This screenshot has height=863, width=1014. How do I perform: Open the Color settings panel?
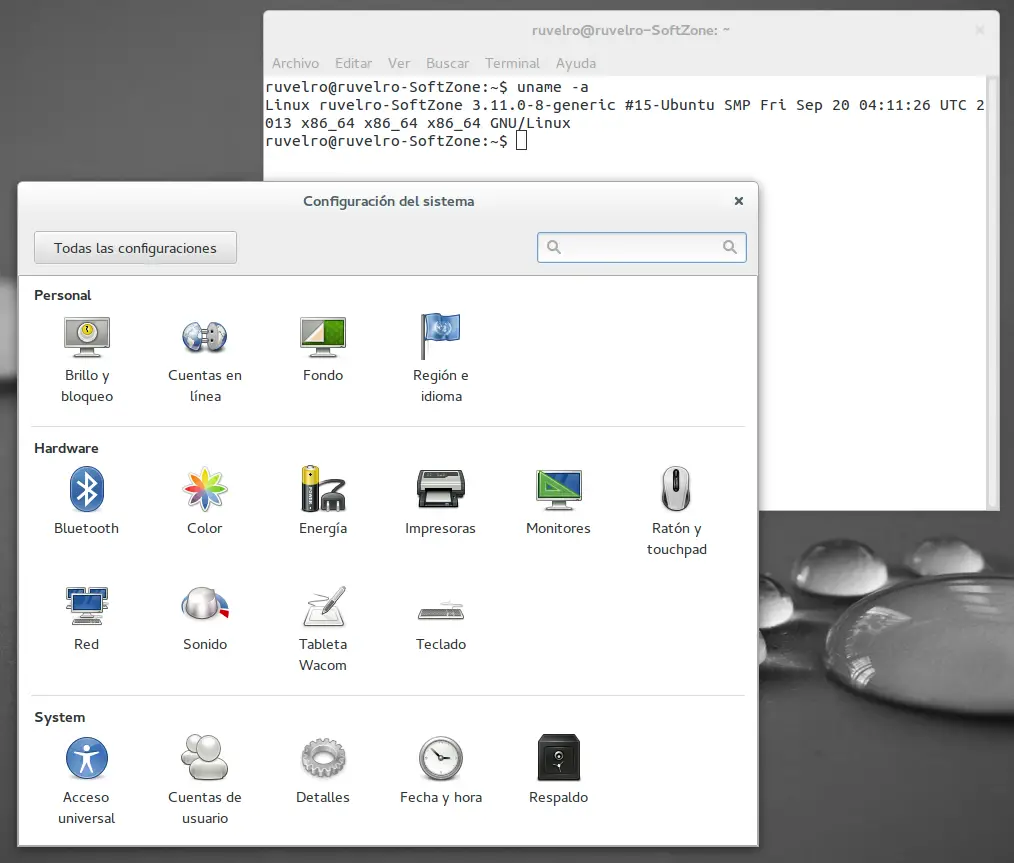(204, 501)
